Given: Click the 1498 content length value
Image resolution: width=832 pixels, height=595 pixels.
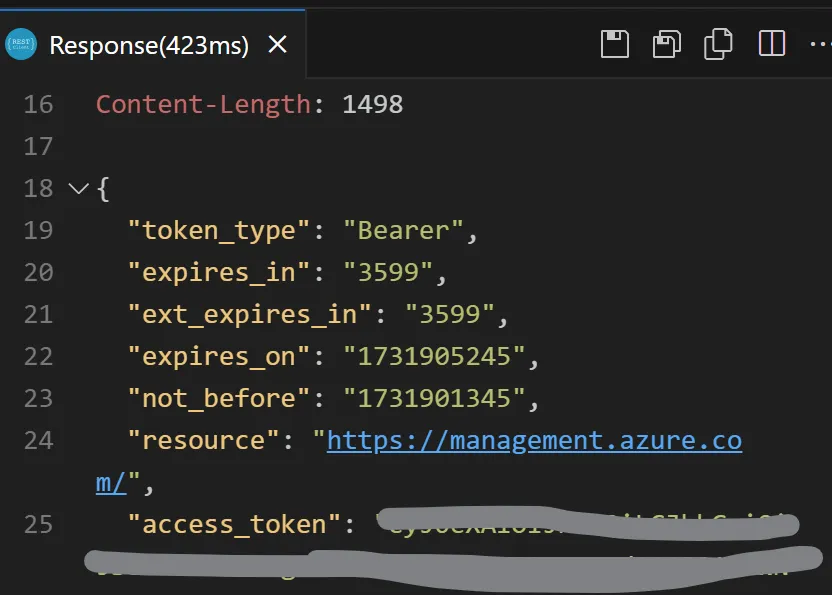Looking at the screenshot, I should point(372,104).
